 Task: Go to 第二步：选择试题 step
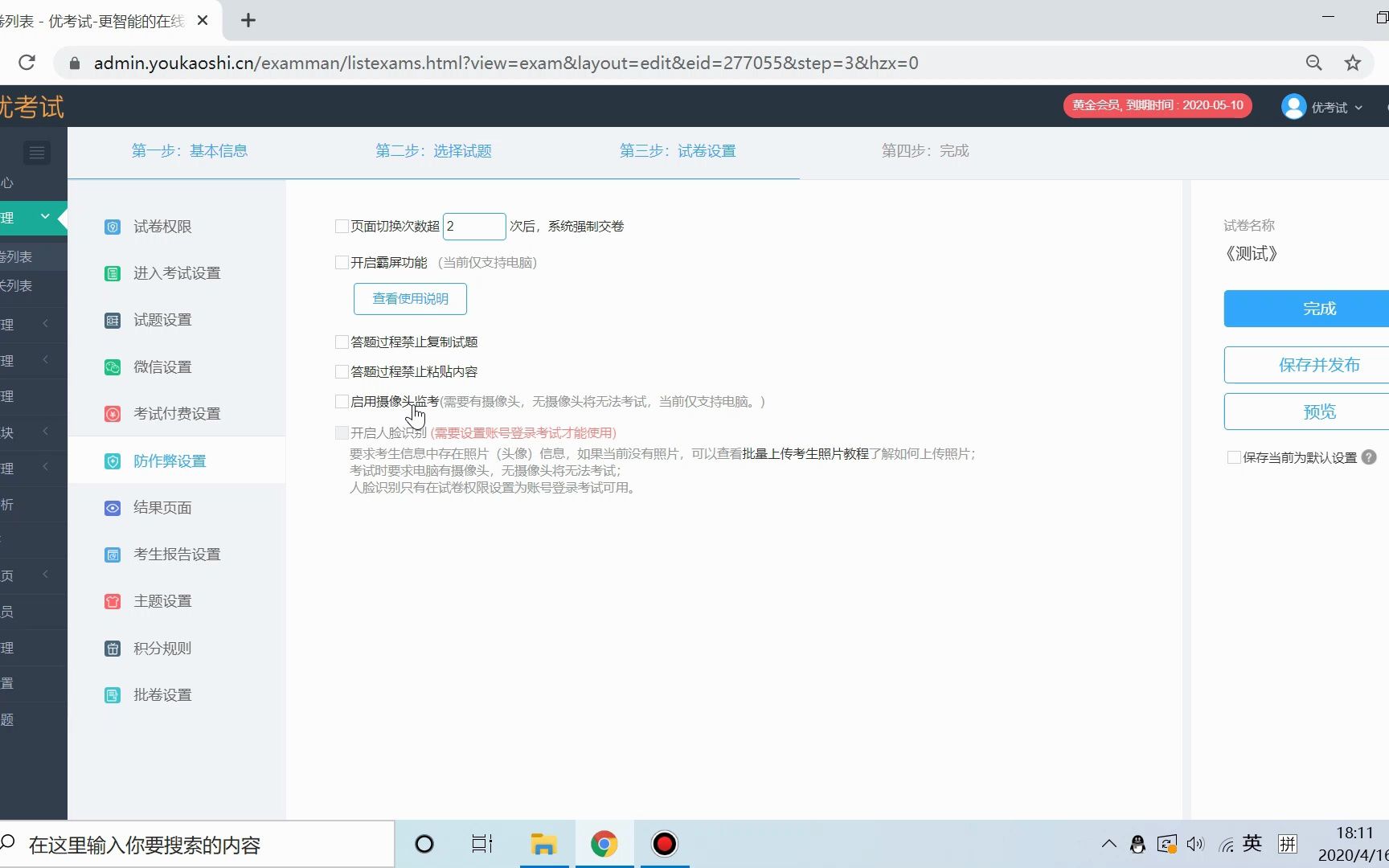(x=433, y=151)
